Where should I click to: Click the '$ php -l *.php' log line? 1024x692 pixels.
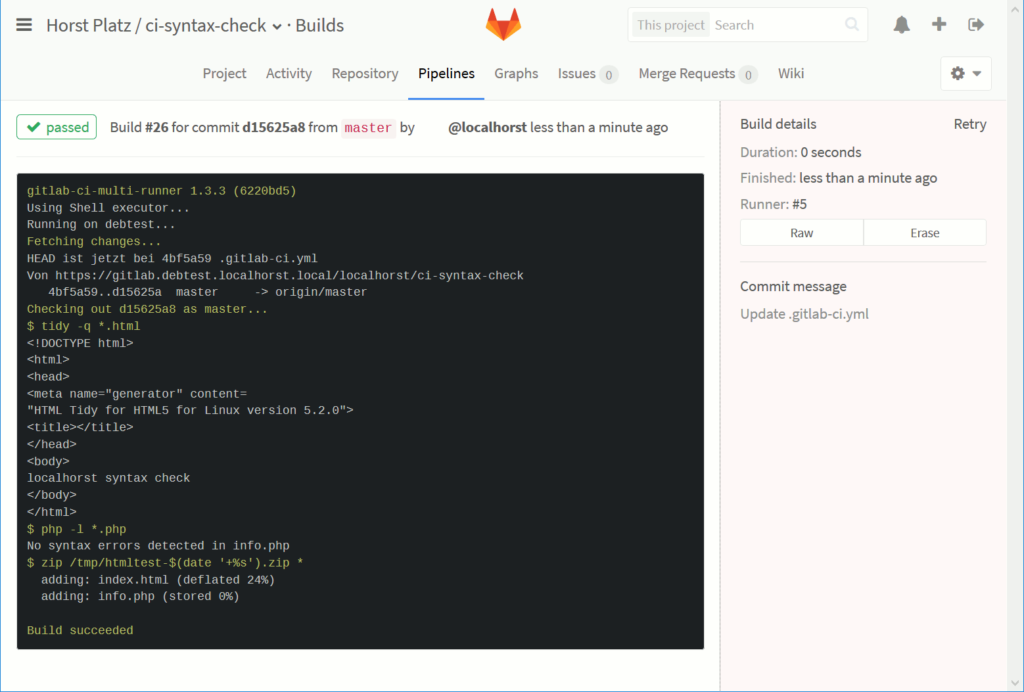pyautogui.click(x=76, y=529)
